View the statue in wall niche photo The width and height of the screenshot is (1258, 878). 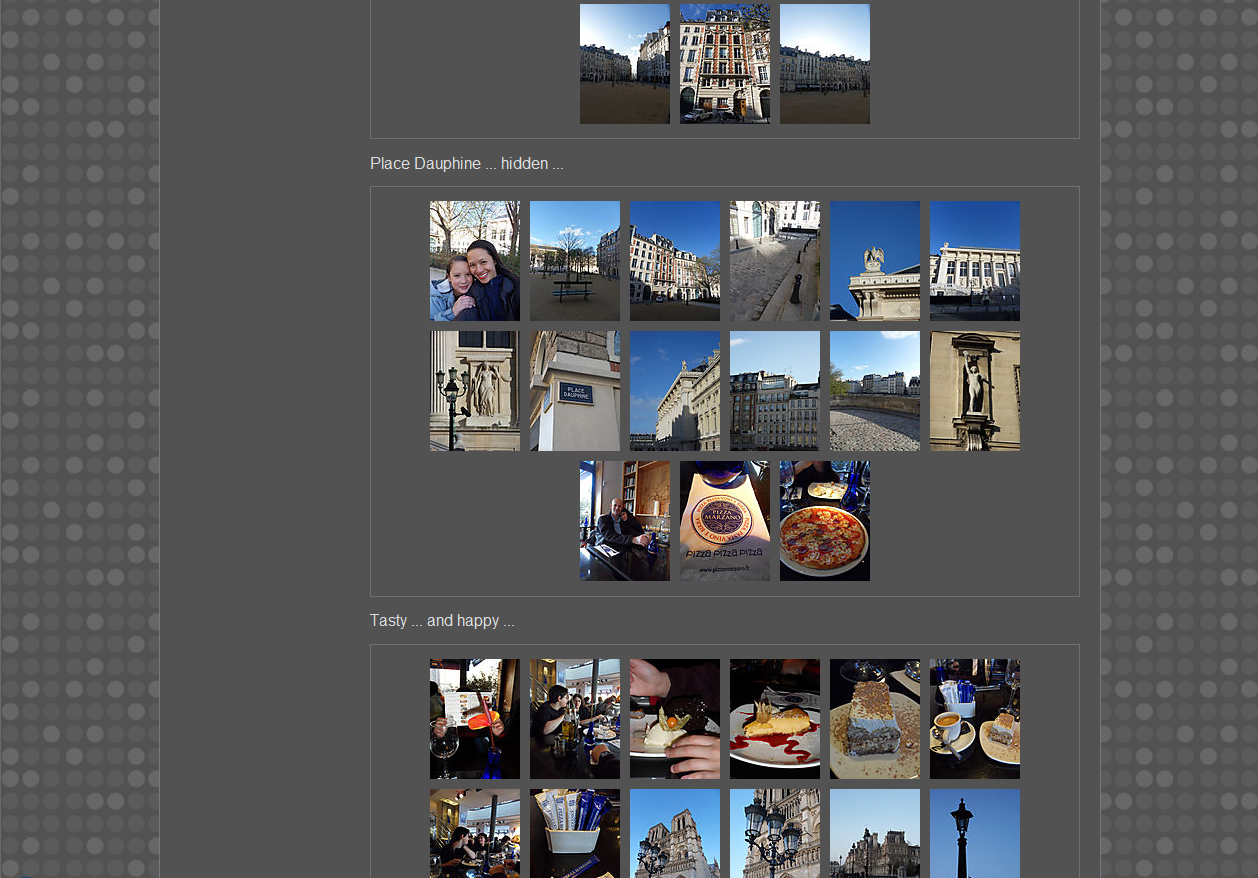tap(974, 391)
